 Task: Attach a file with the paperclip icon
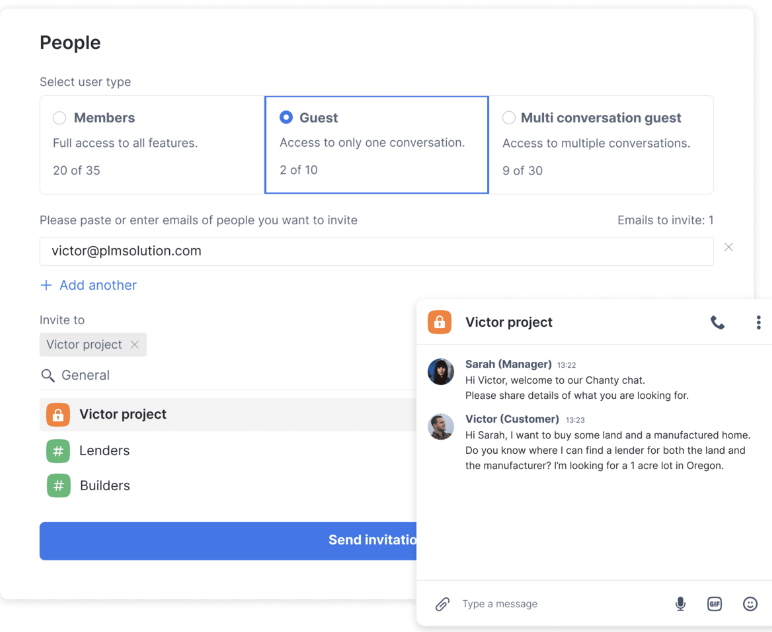tap(442, 604)
